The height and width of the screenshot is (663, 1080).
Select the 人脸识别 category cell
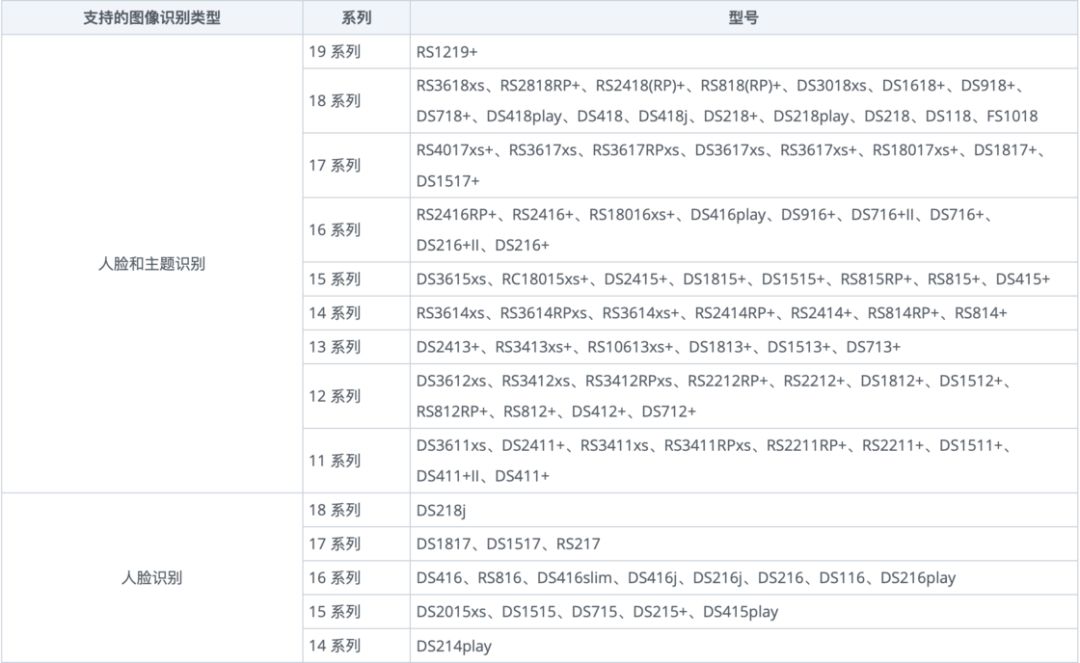pos(152,577)
